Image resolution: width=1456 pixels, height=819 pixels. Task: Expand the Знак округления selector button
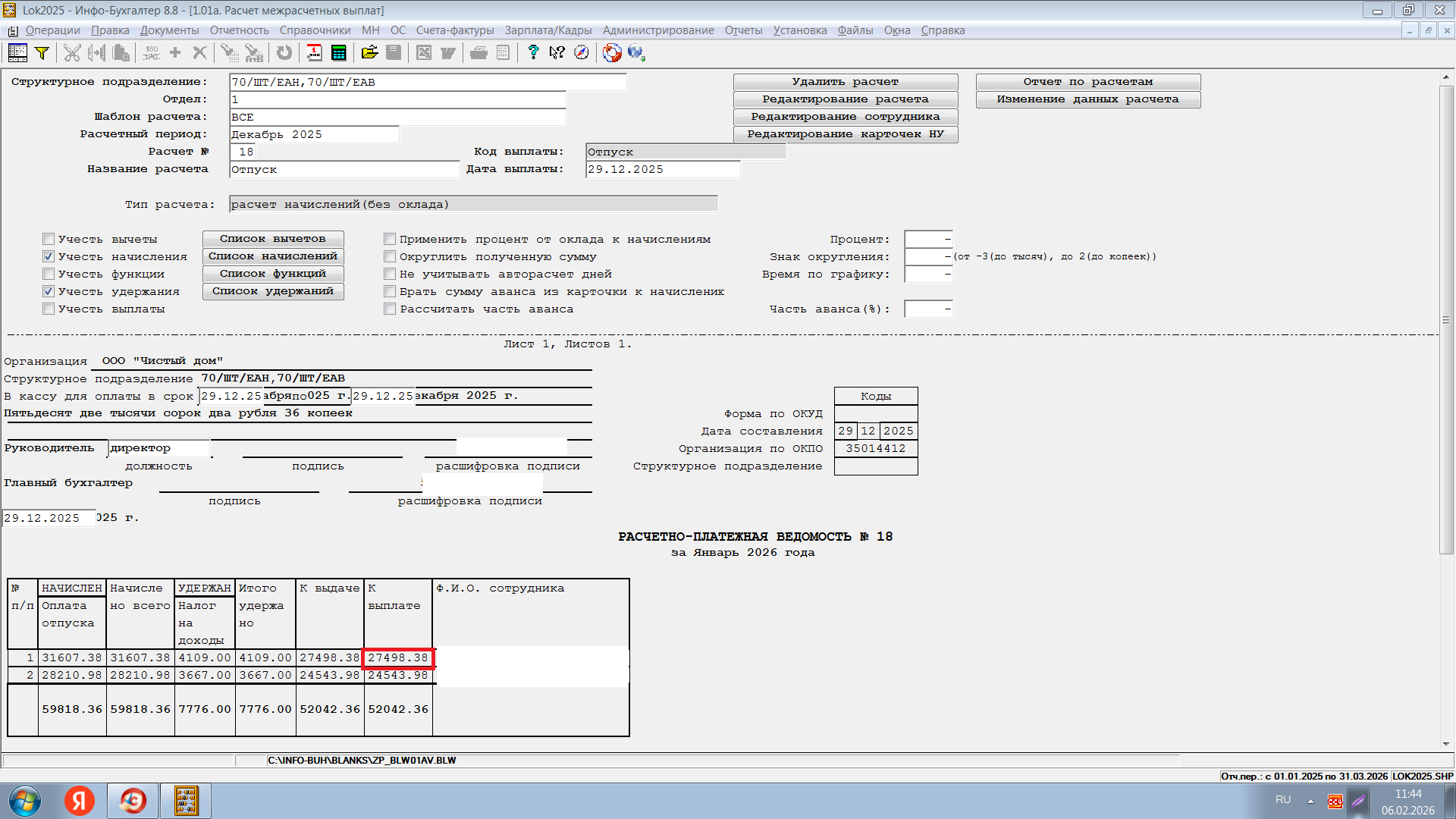(947, 257)
